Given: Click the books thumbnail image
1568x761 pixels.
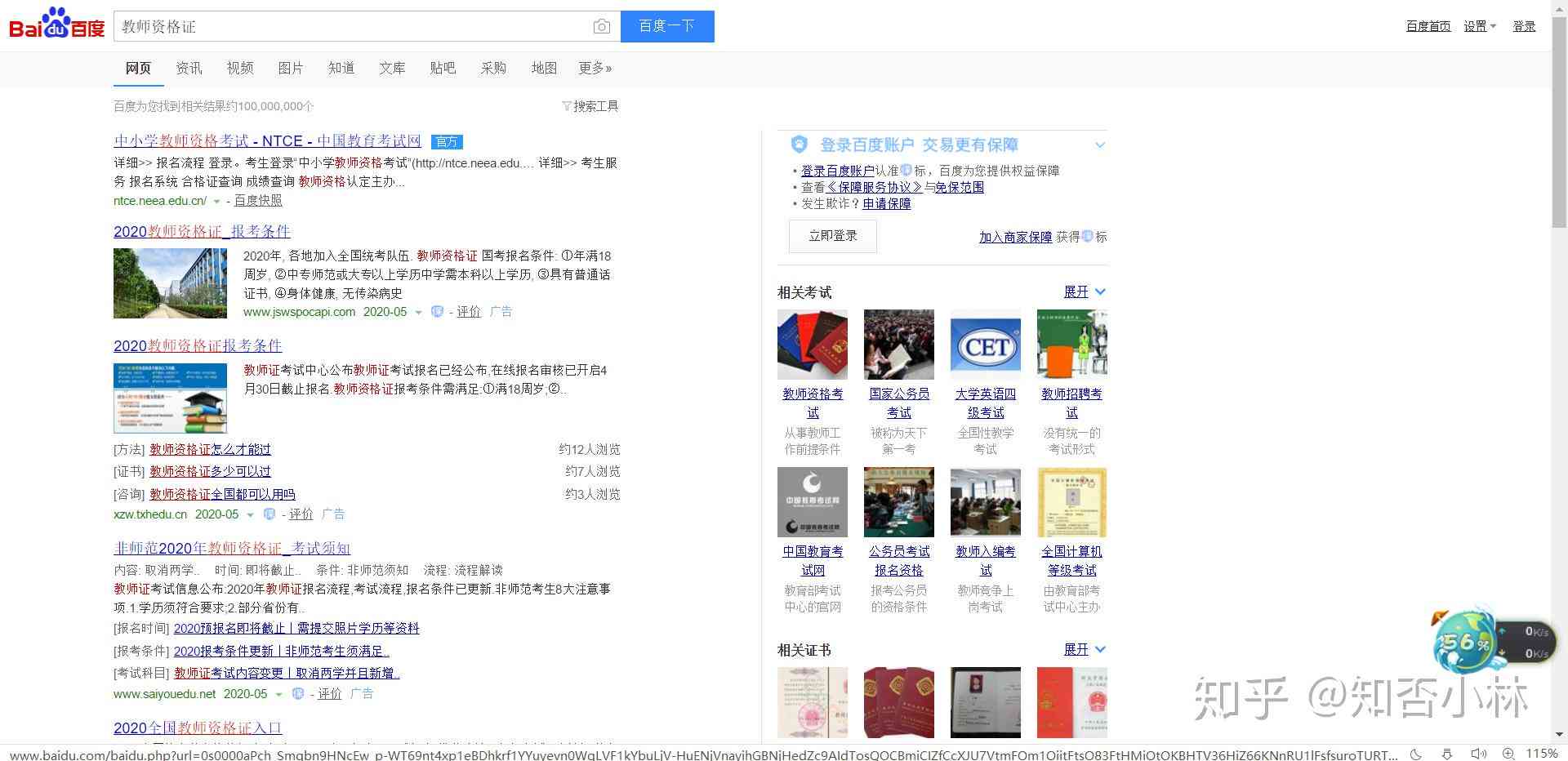Looking at the screenshot, I should [170, 398].
